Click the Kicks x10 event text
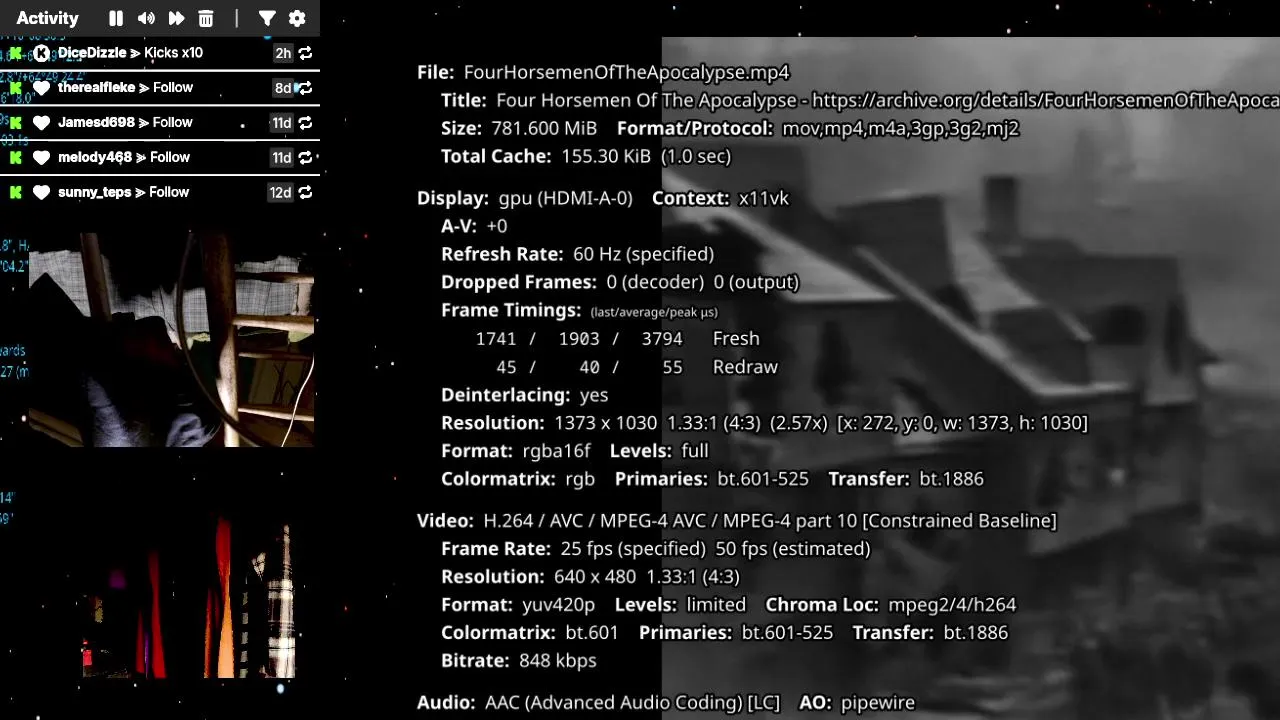Screen dimensions: 1280x720 [173, 53]
